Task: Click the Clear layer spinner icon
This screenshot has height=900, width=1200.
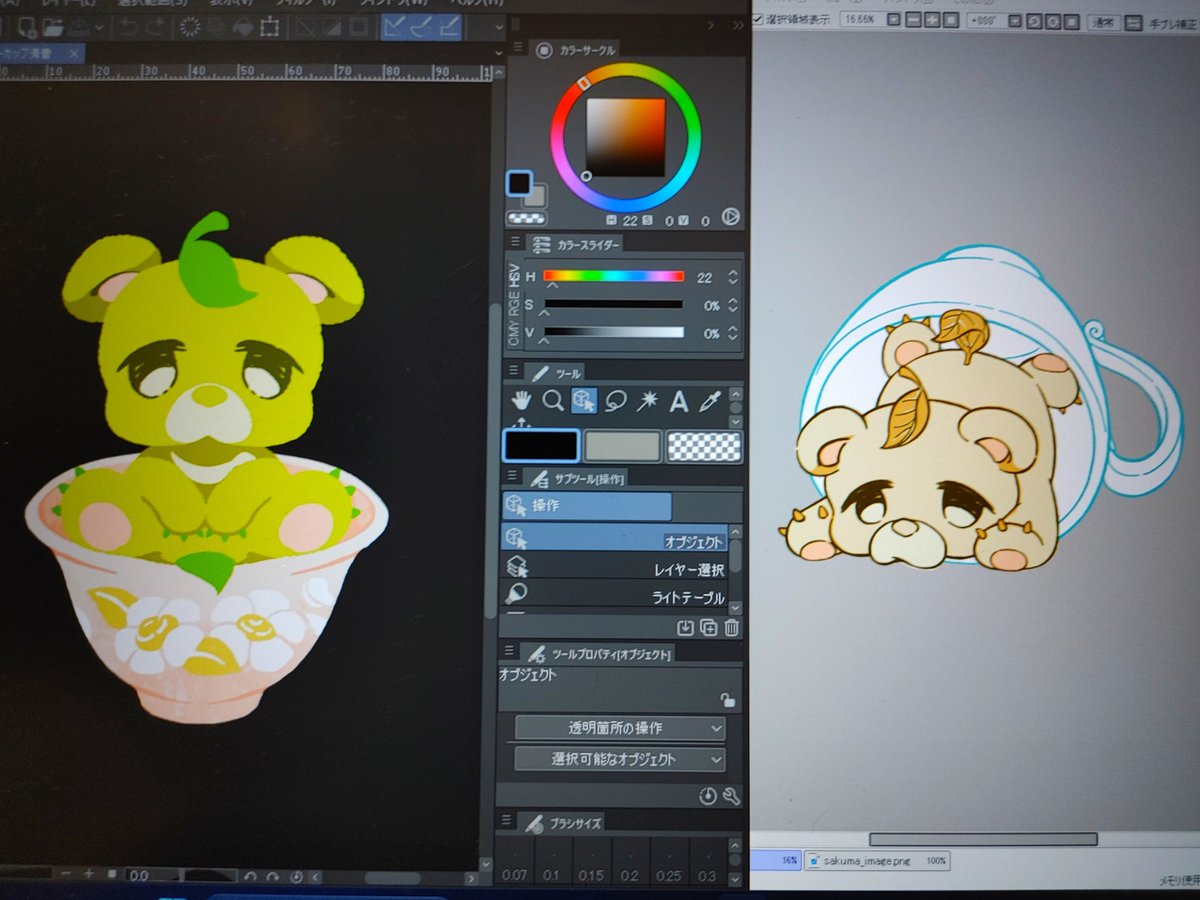Action: tap(190, 27)
